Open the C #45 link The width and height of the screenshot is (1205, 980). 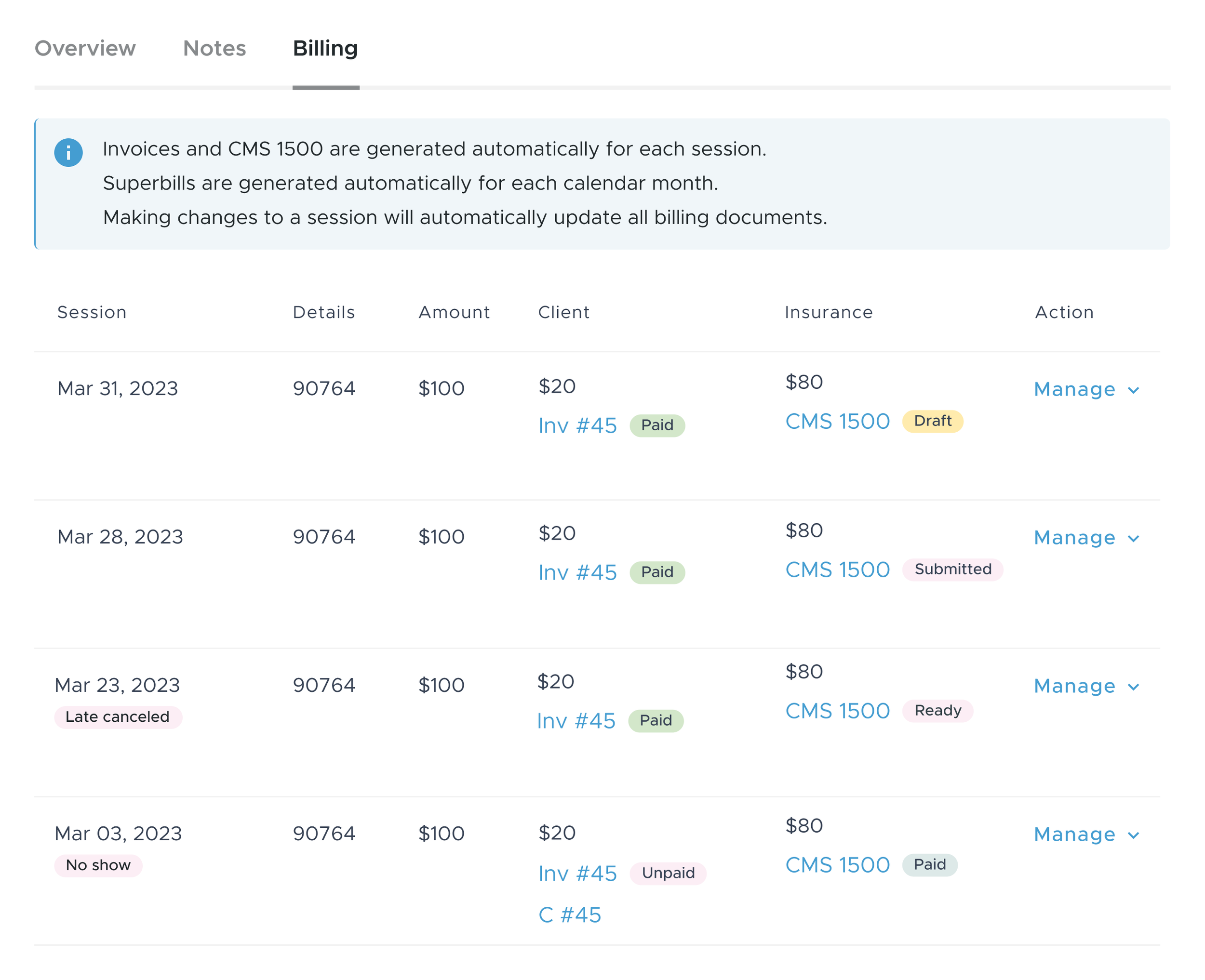tap(570, 915)
